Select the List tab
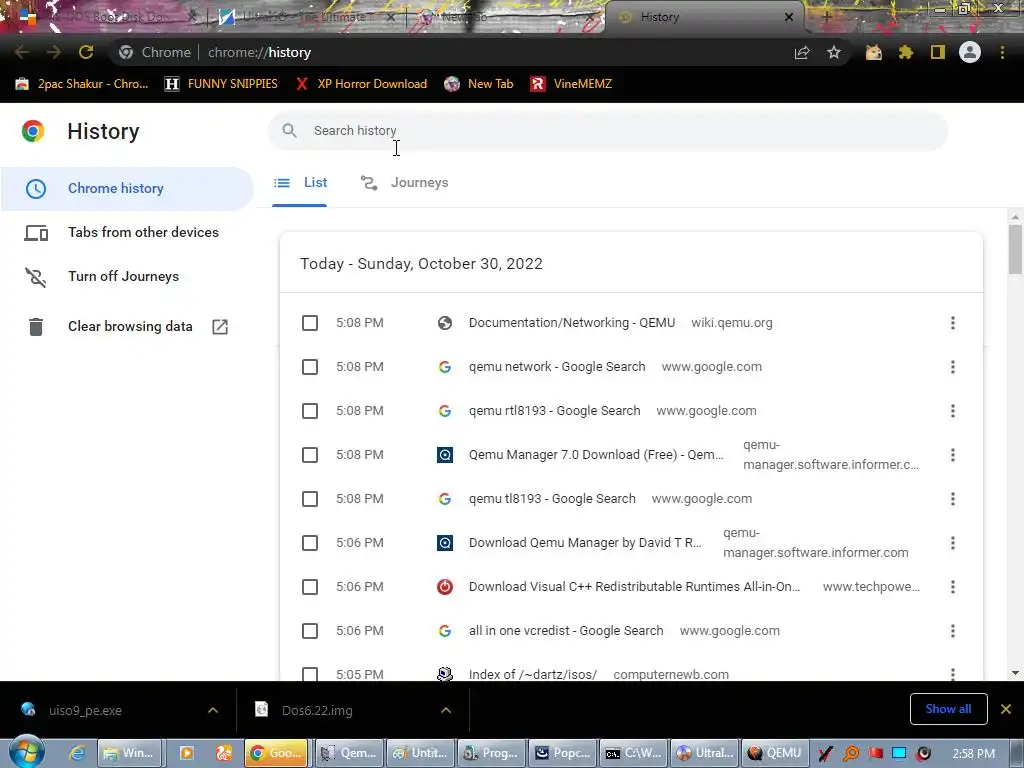1024x768 pixels. point(300,183)
